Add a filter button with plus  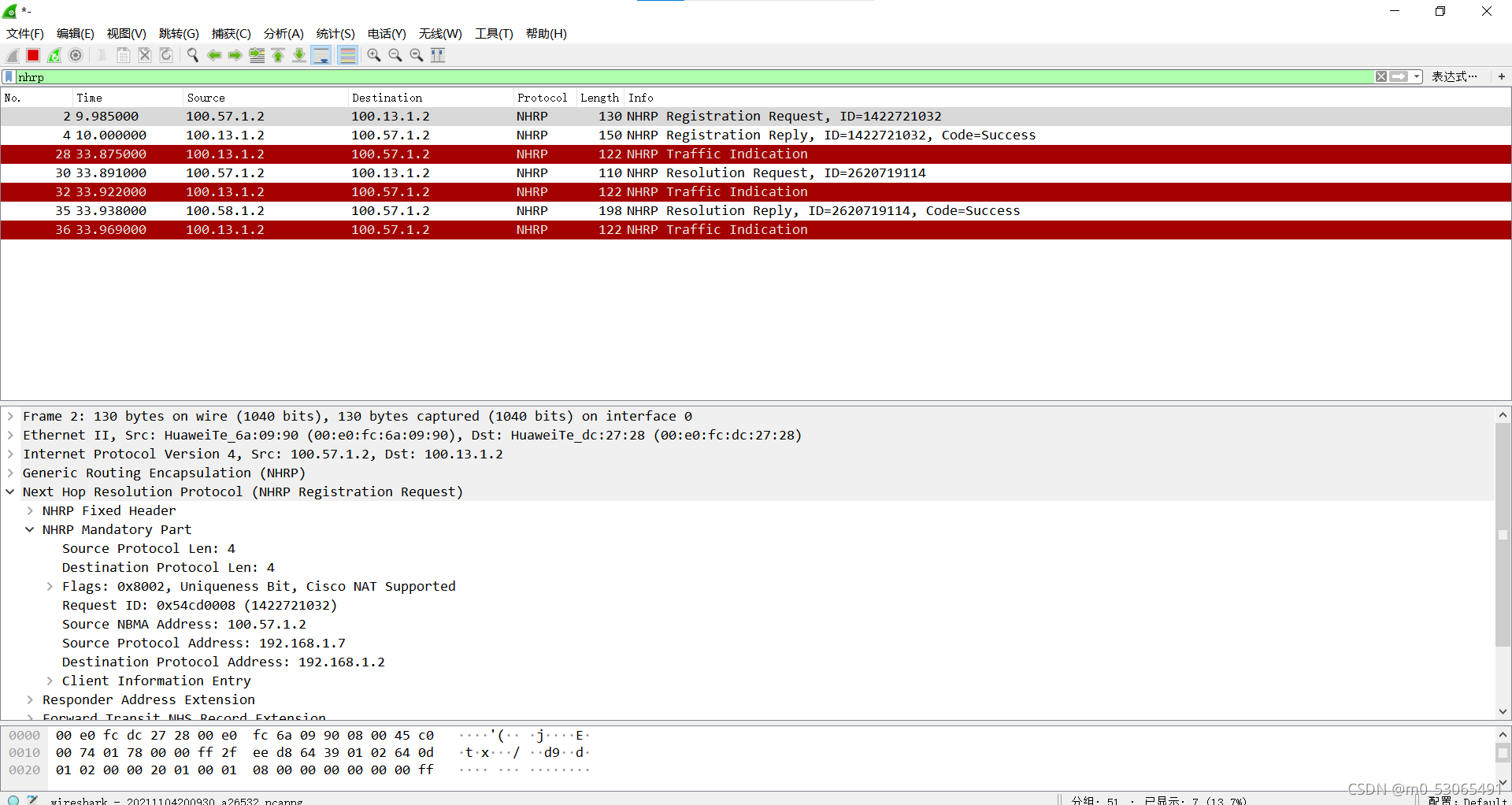pyautogui.click(x=1502, y=76)
